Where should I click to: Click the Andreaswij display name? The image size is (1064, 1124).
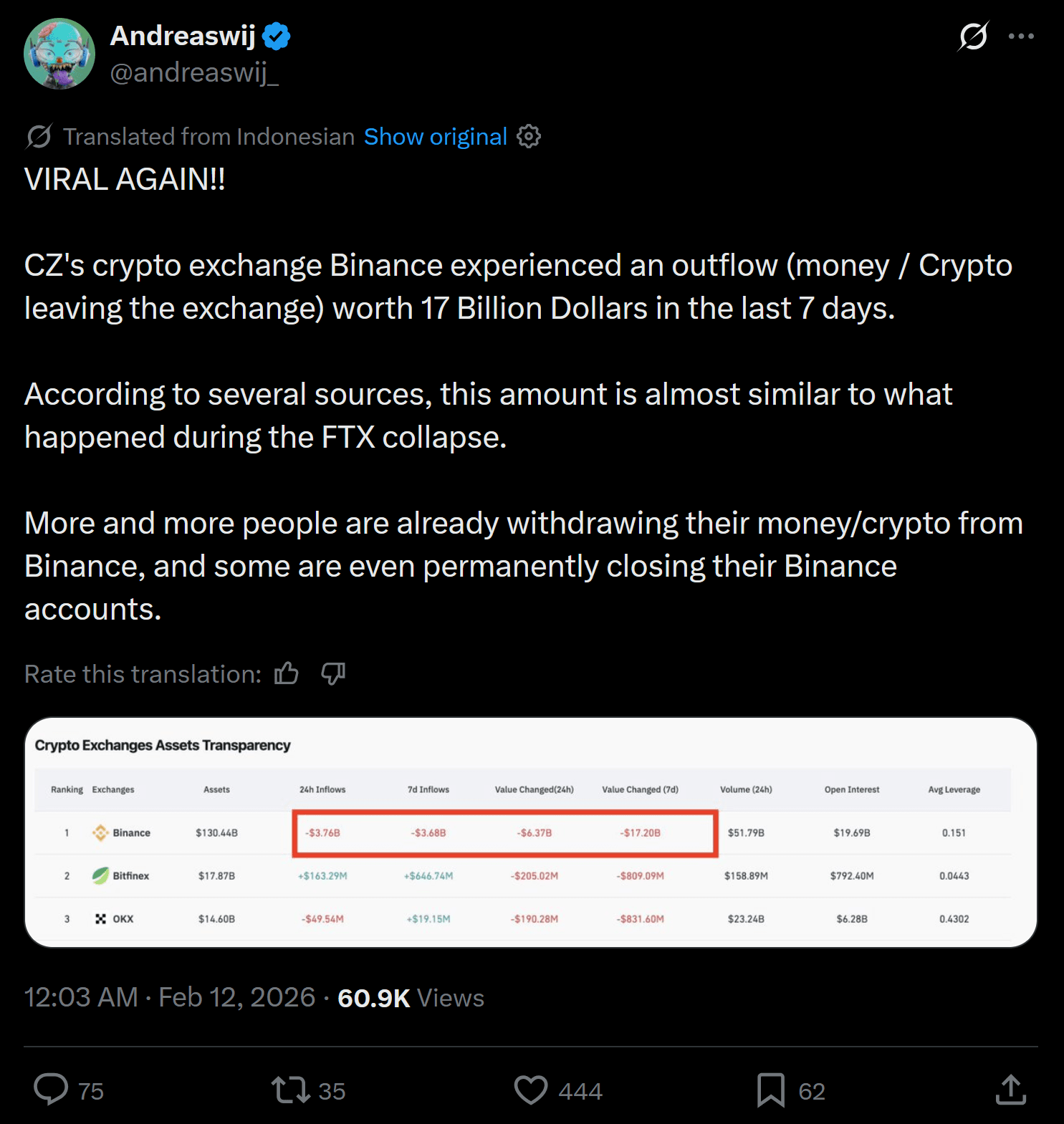pyautogui.click(x=183, y=36)
